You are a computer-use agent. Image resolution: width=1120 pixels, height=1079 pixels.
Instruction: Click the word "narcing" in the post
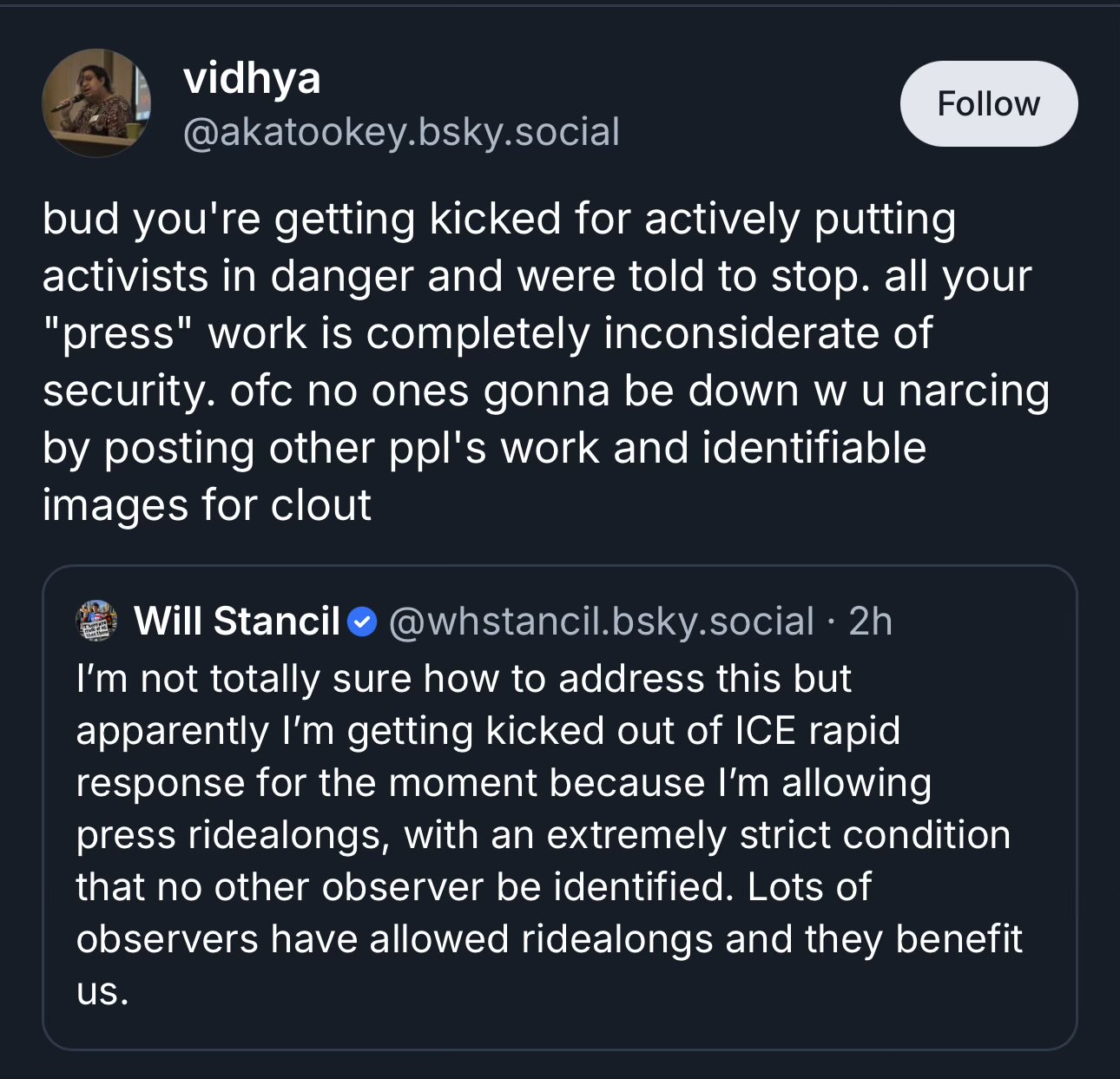point(974,391)
